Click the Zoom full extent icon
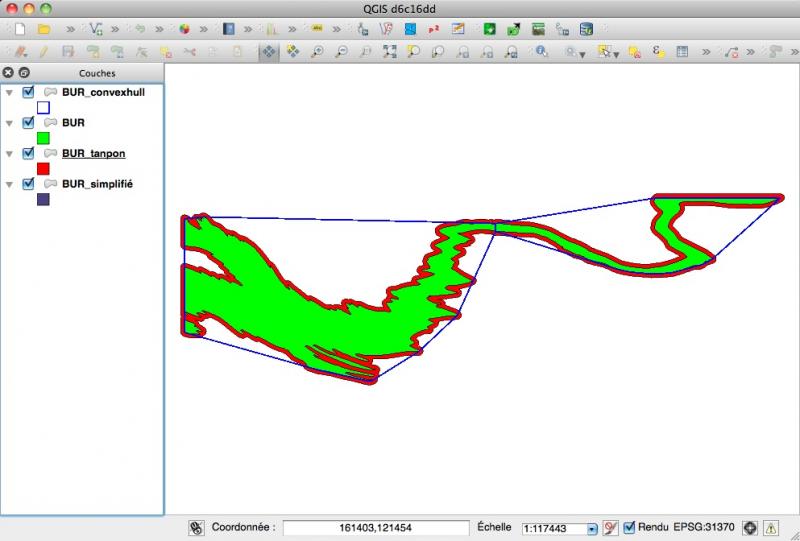This screenshot has height=541, width=800. (x=389, y=51)
